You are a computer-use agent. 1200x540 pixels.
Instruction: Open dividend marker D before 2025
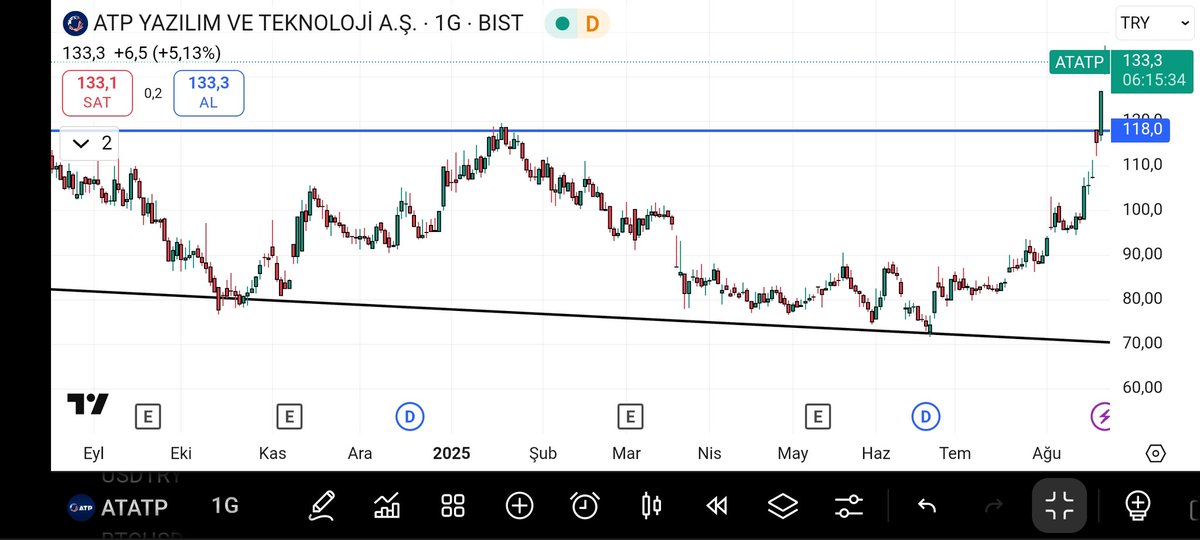pyautogui.click(x=408, y=416)
